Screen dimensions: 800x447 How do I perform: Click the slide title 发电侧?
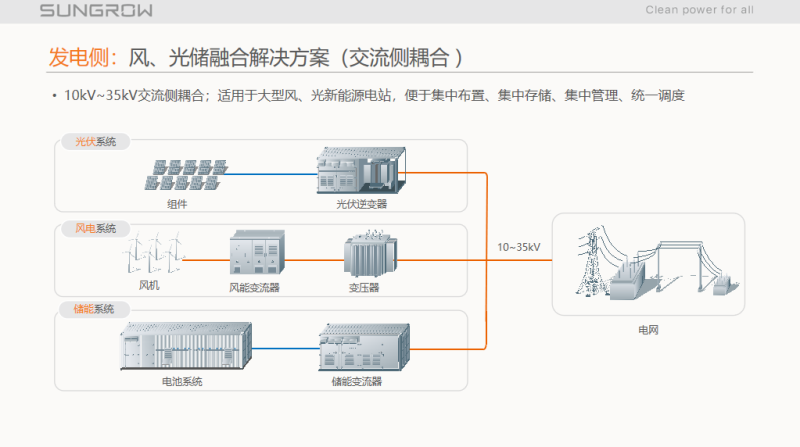(83, 57)
